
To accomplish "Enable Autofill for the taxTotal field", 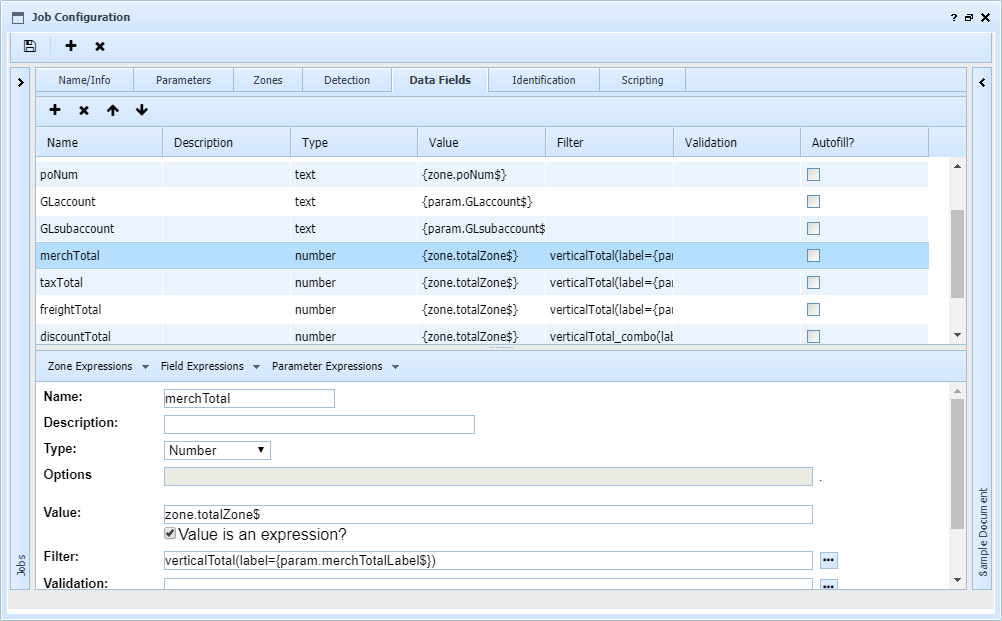I will [813, 283].
